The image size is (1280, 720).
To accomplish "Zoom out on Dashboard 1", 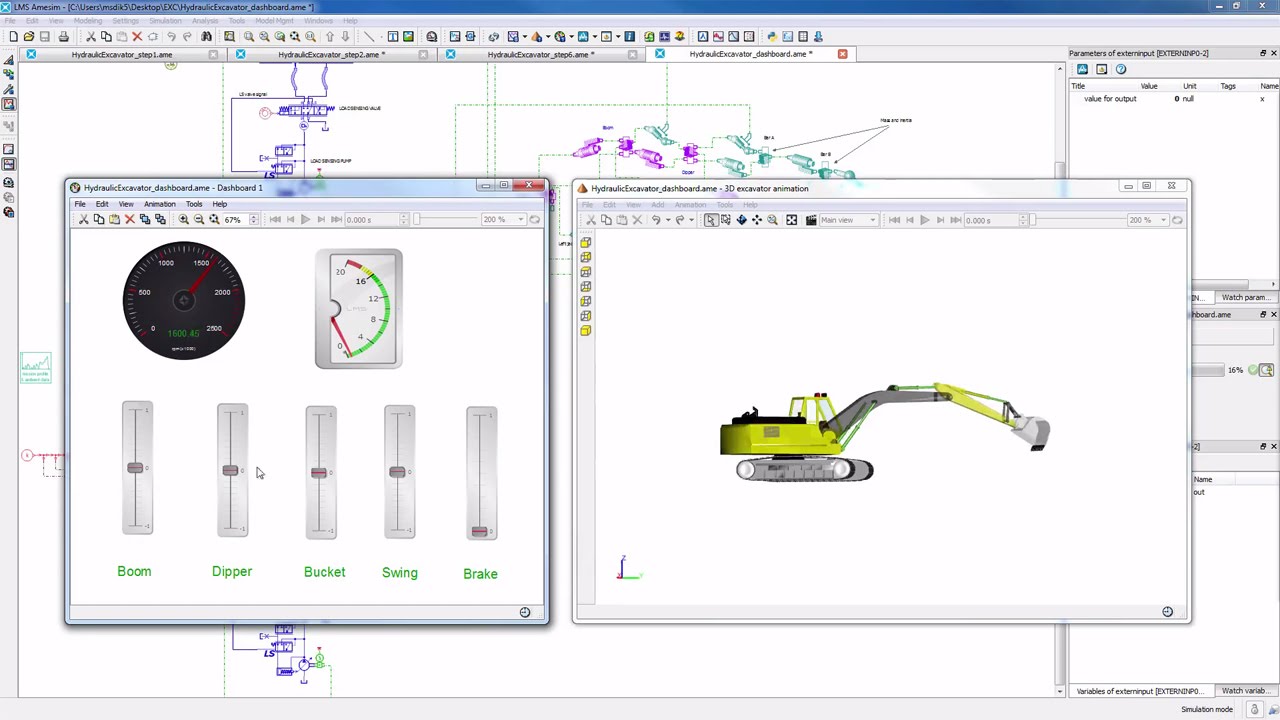I will click(x=199, y=220).
